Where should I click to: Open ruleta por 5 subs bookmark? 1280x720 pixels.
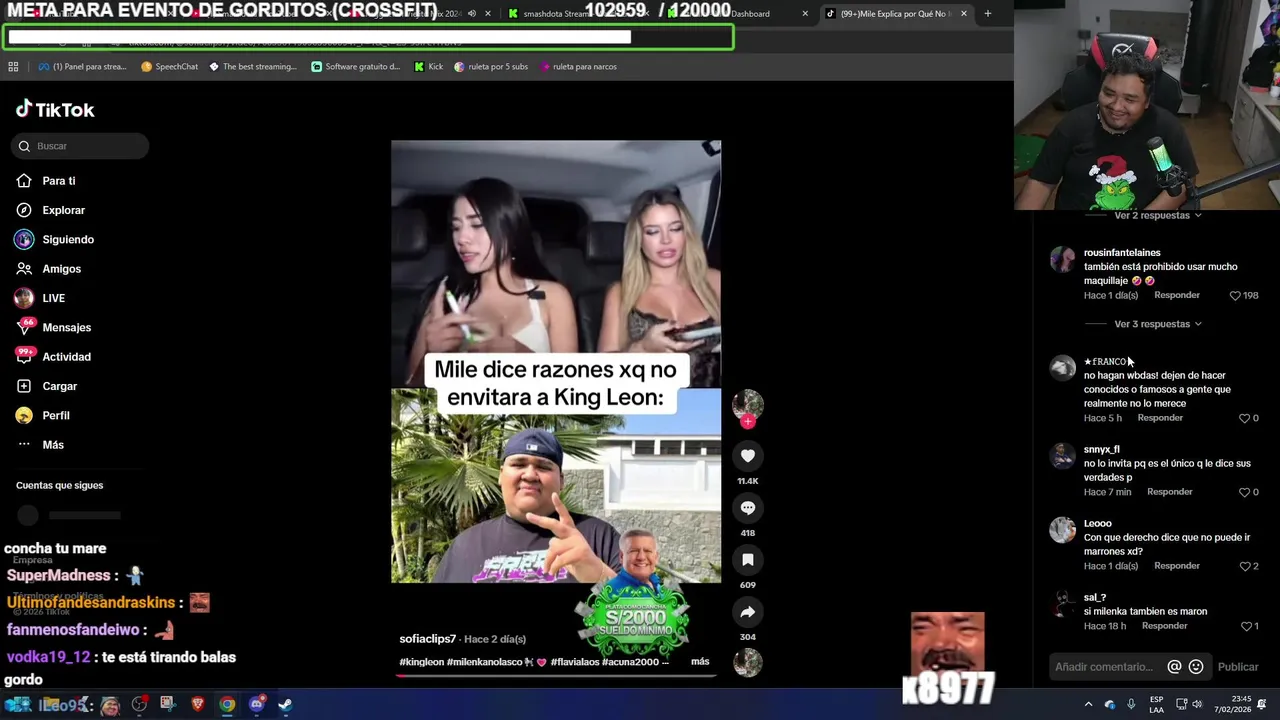coord(491,67)
